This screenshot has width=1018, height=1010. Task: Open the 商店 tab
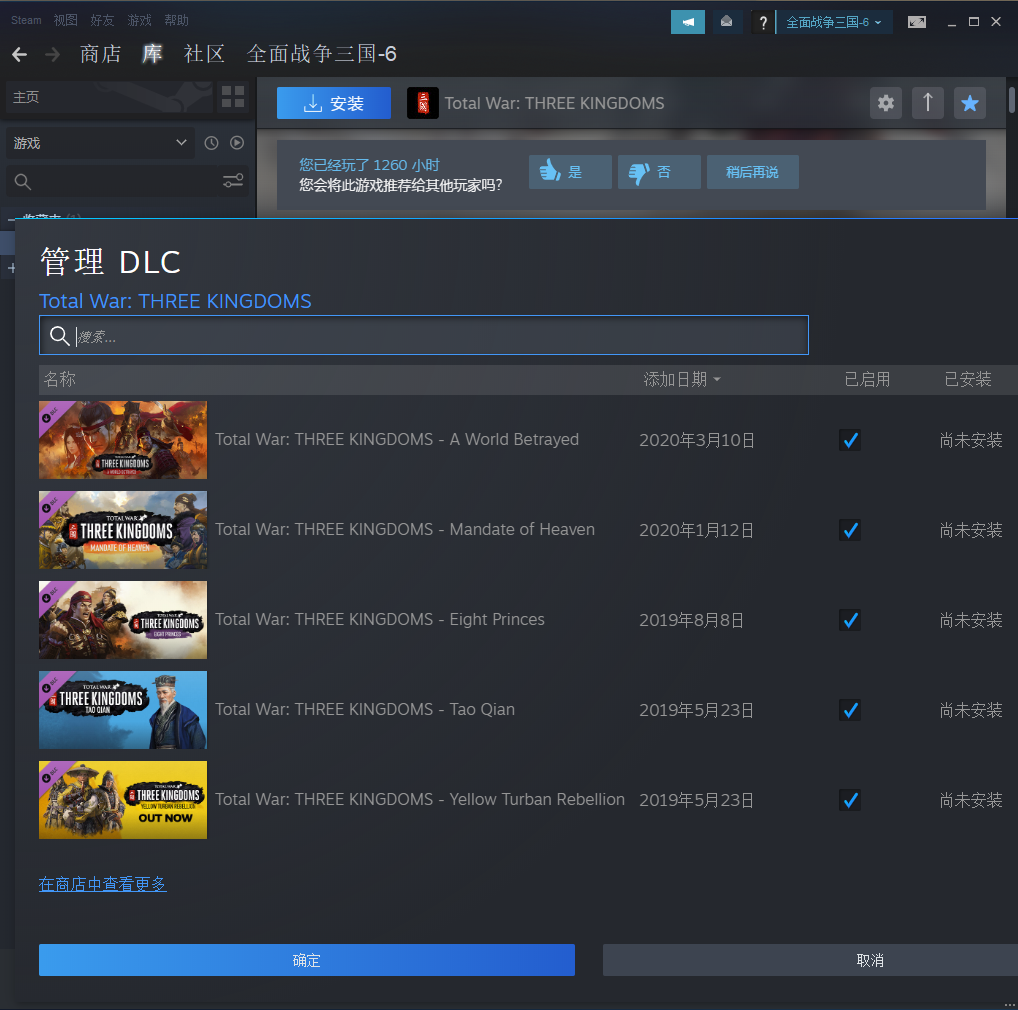(x=100, y=54)
